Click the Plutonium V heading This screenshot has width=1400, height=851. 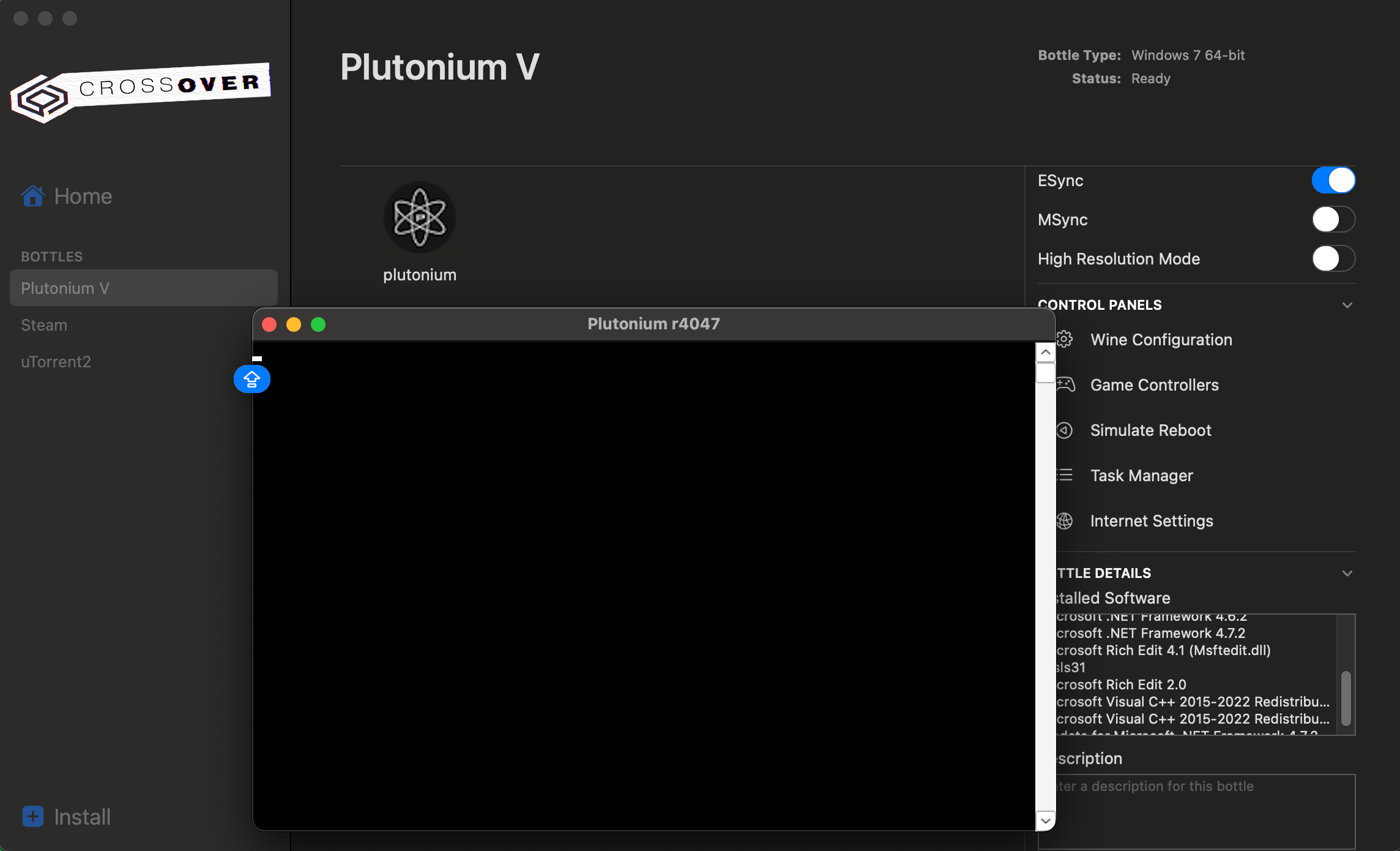(439, 66)
